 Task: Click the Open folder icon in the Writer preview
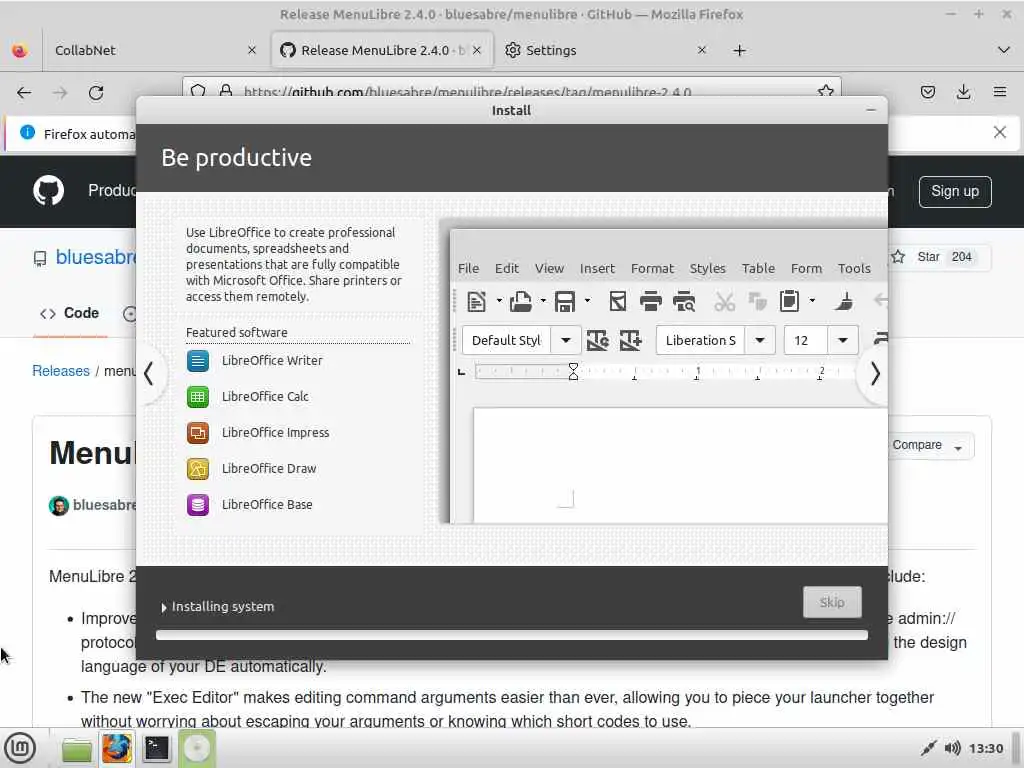pos(520,301)
